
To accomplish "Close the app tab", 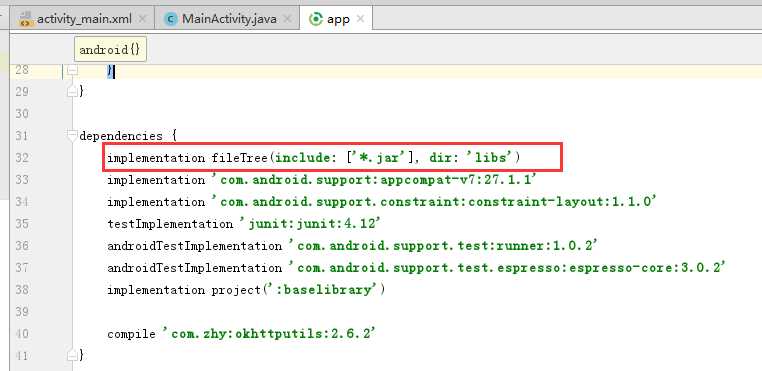I will pyautogui.click(x=360, y=19).
